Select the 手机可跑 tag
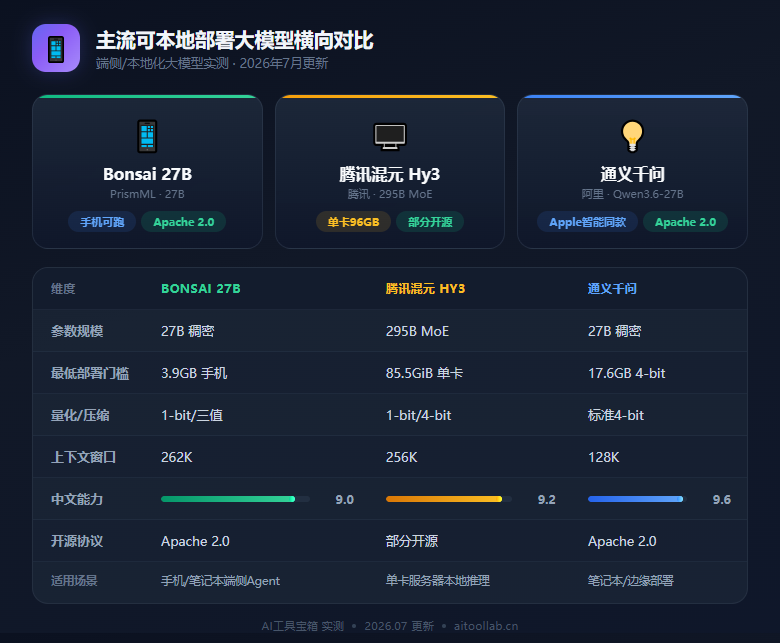This screenshot has width=780, height=643. coord(102,222)
